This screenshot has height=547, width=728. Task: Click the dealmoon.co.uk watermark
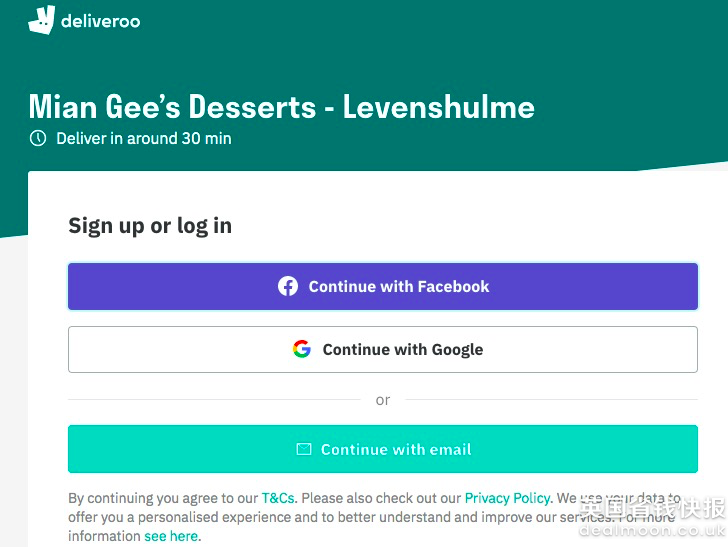point(652,530)
